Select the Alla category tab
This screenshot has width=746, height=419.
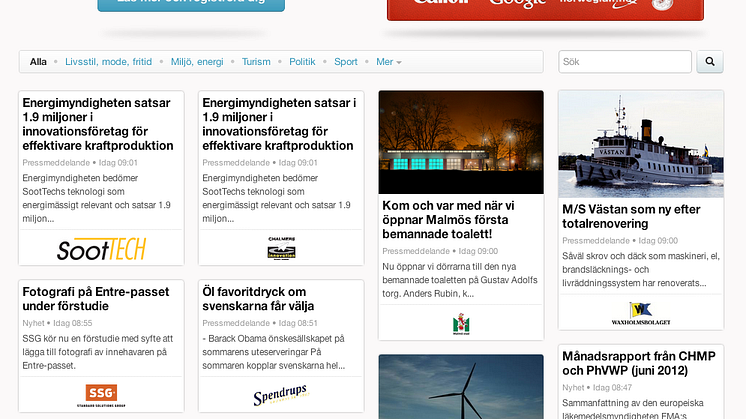click(38, 62)
